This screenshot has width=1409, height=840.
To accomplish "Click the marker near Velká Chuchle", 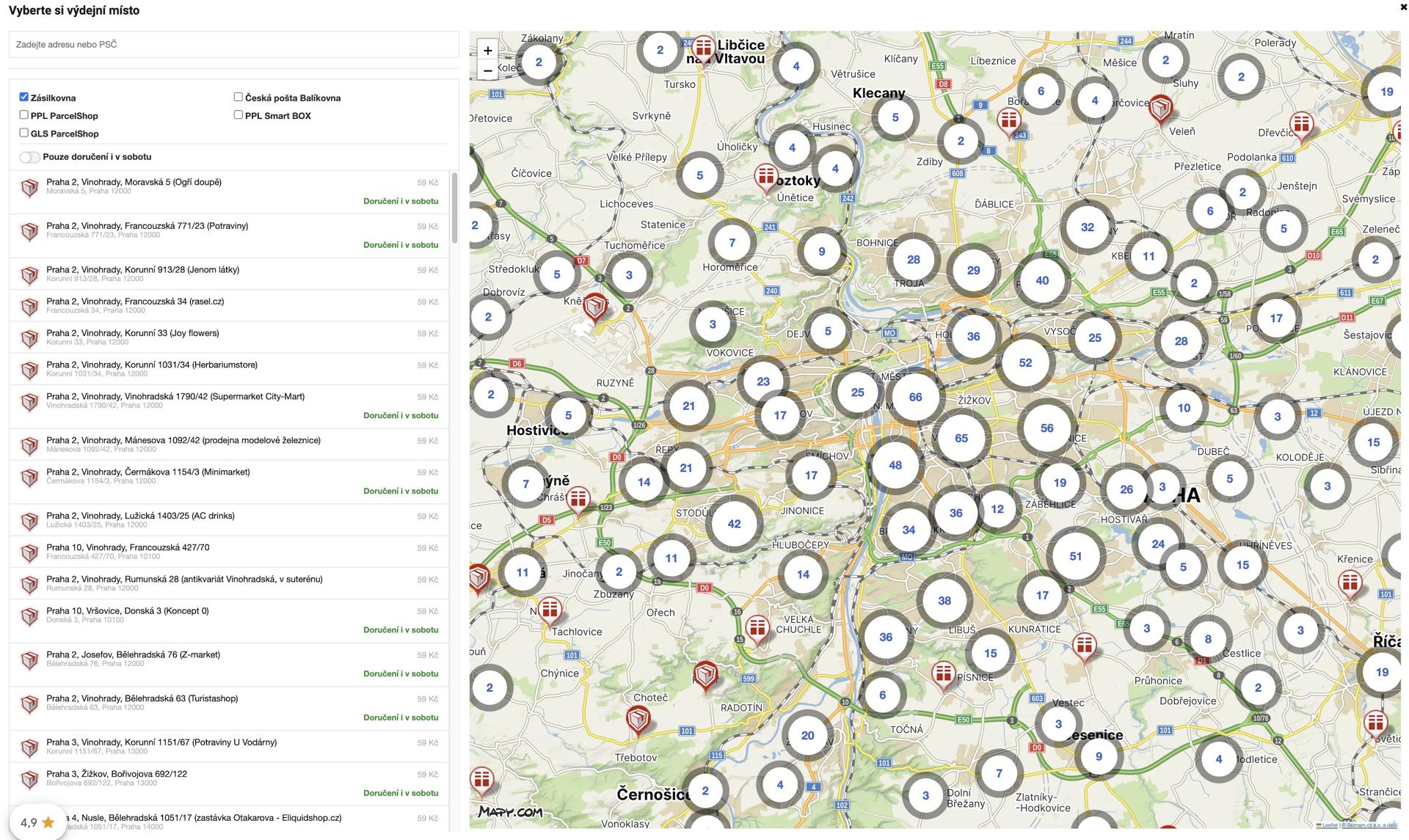I will [757, 628].
